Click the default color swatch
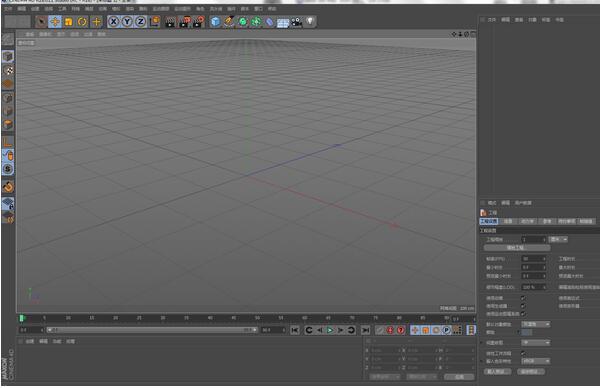Viewport: 600px width, 388px height. click(x=527, y=332)
